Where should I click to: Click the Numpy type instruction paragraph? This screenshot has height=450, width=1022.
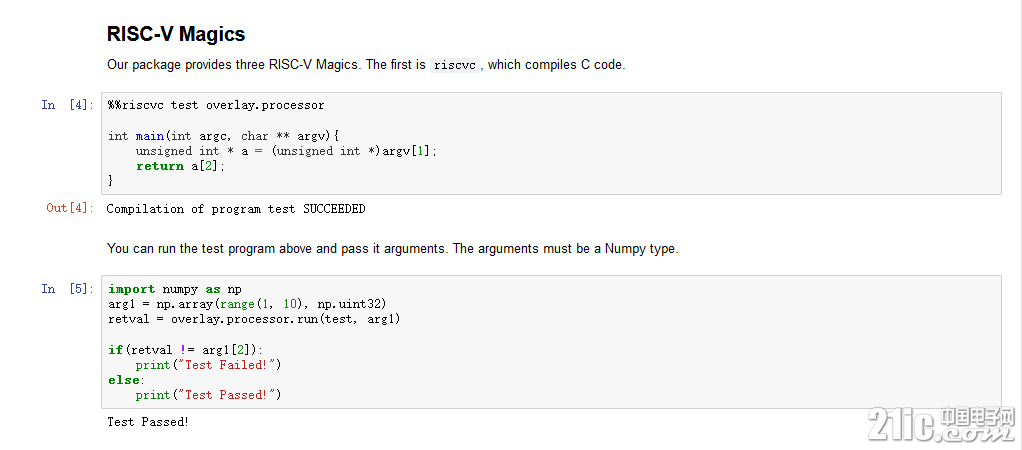pyautogui.click(x=392, y=248)
